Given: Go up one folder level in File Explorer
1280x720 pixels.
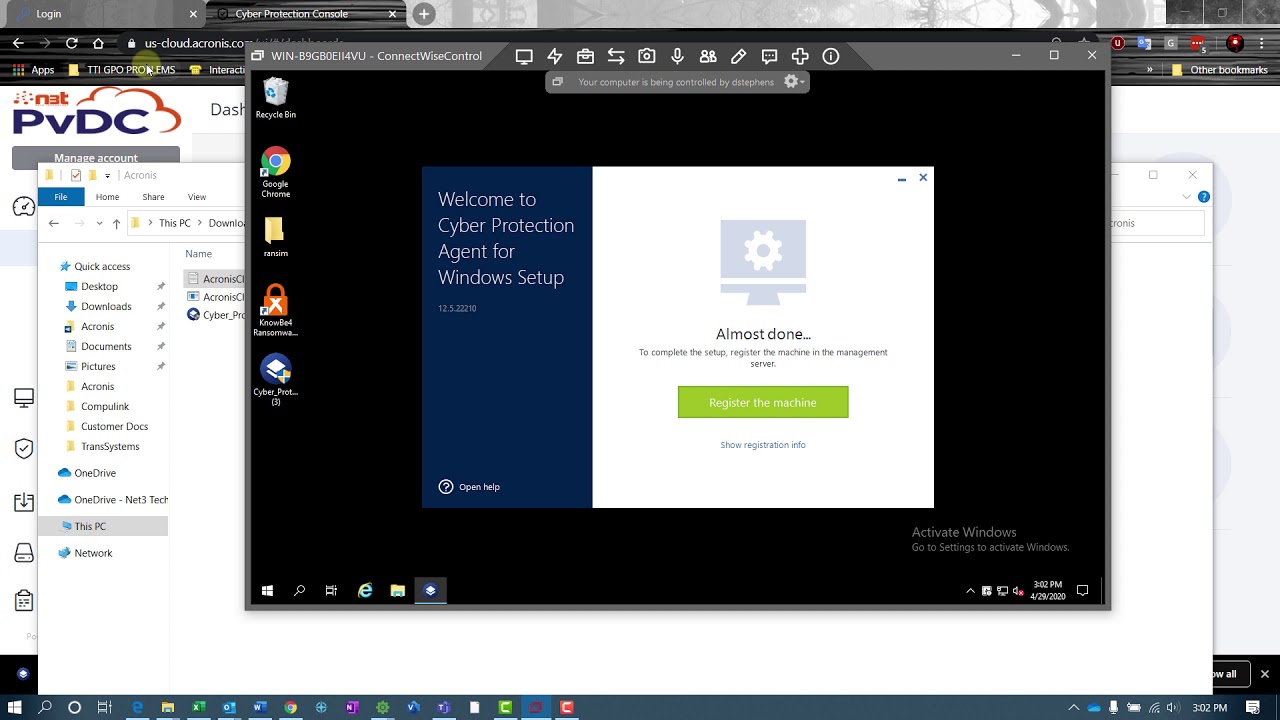Looking at the screenshot, I should (x=116, y=223).
